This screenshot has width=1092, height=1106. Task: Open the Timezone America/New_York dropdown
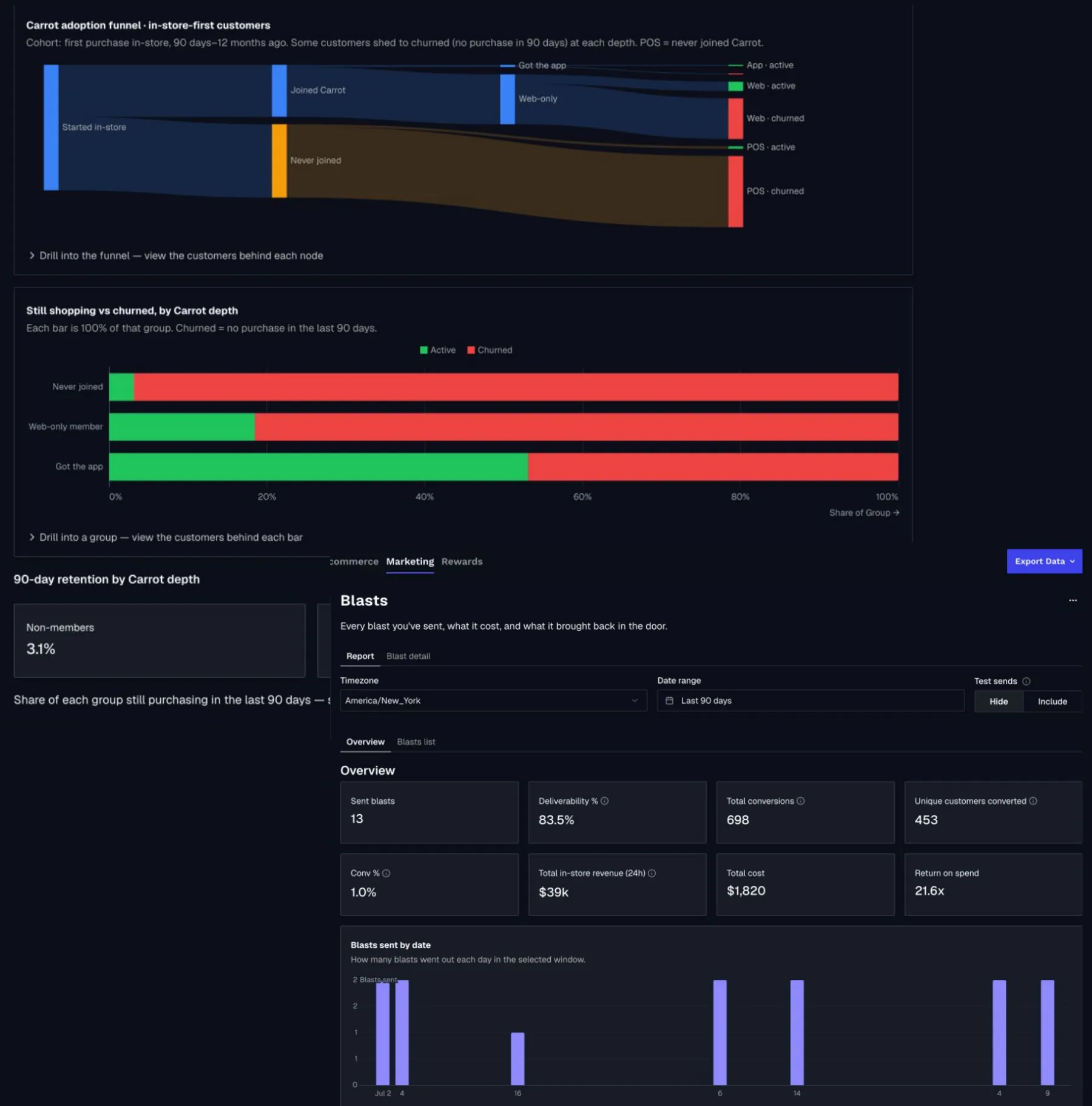493,701
